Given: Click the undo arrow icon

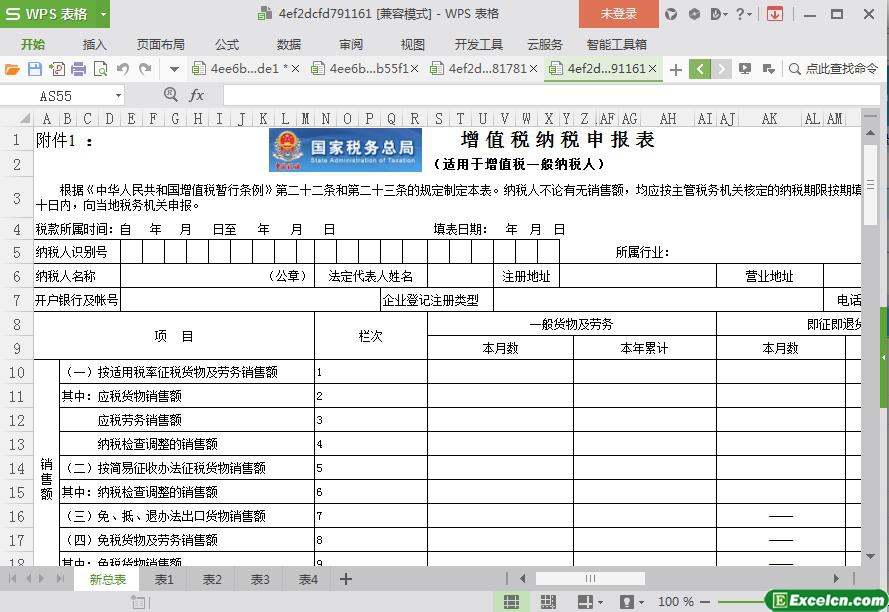Looking at the screenshot, I should click(x=123, y=69).
